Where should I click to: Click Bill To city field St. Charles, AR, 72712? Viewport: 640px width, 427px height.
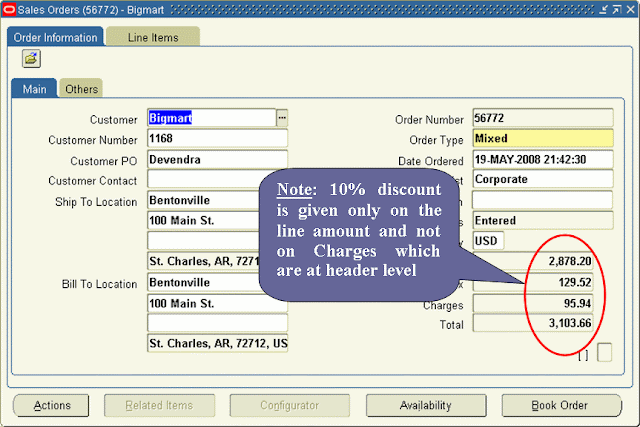coord(218,343)
